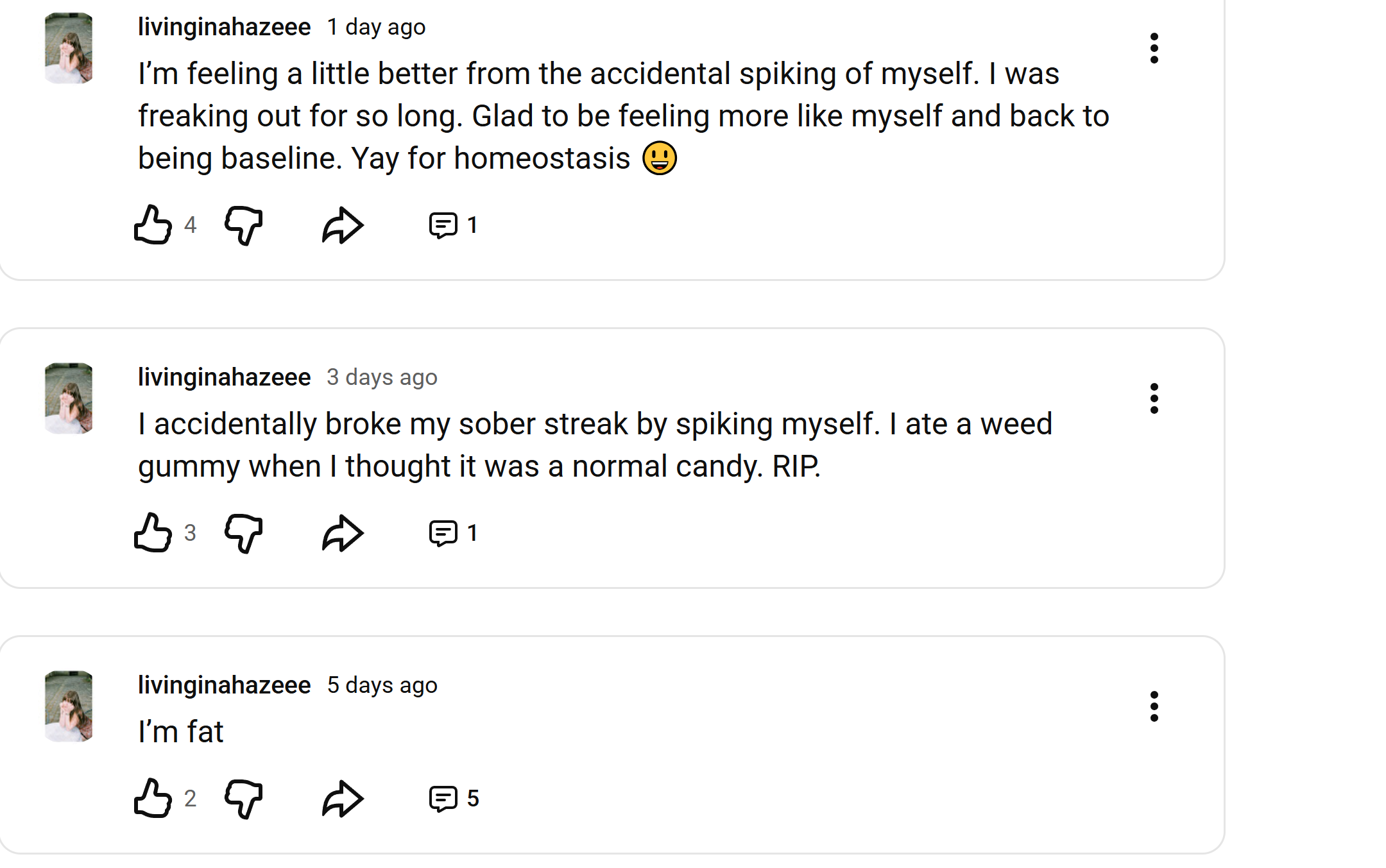Like the weed gummy post
Image resolution: width=1386 pixels, height=868 pixels.
pyautogui.click(x=153, y=533)
